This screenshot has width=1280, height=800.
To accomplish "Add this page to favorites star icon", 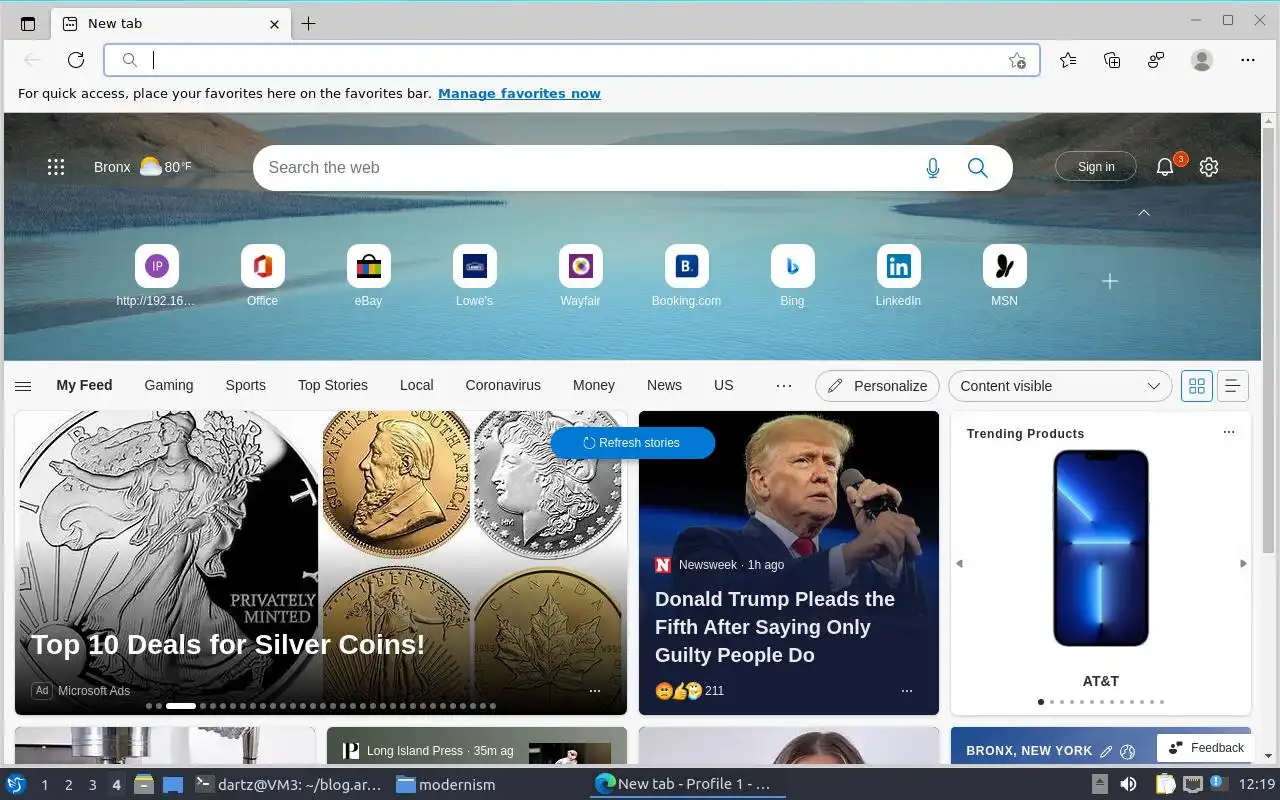I will click(1017, 60).
